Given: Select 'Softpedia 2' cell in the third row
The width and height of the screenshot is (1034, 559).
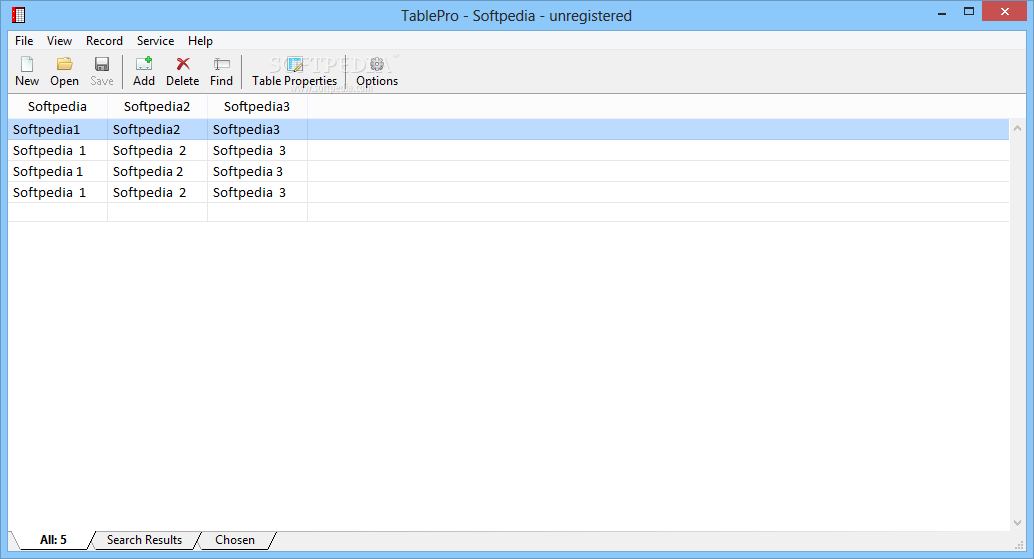Looking at the screenshot, I should click(x=157, y=172).
